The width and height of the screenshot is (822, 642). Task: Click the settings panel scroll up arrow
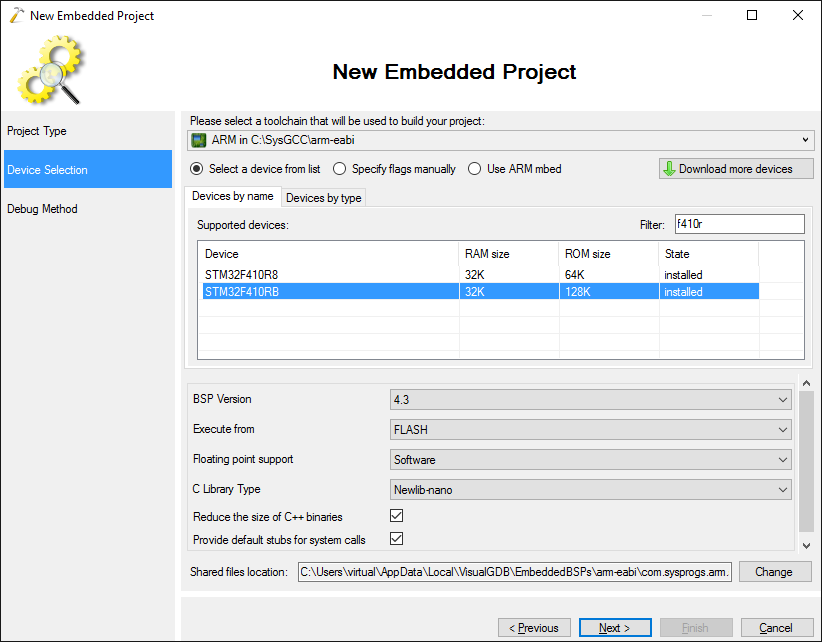(806, 383)
